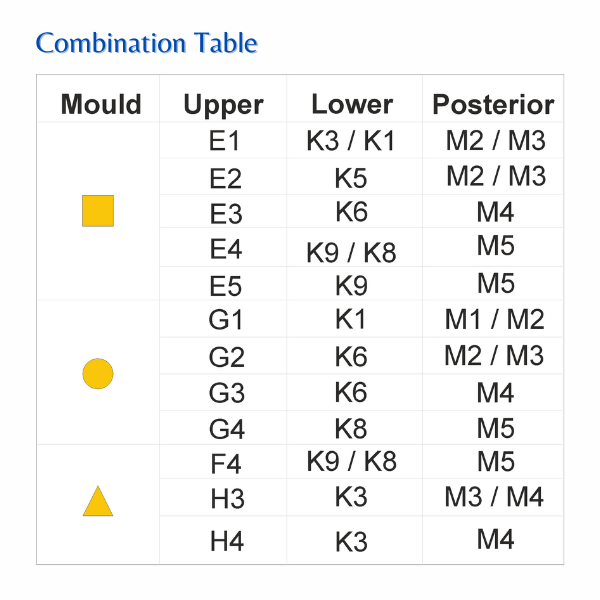This screenshot has height=600, width=600.
Task: Click the F4 upper cell
Action: tap(226, 464)
